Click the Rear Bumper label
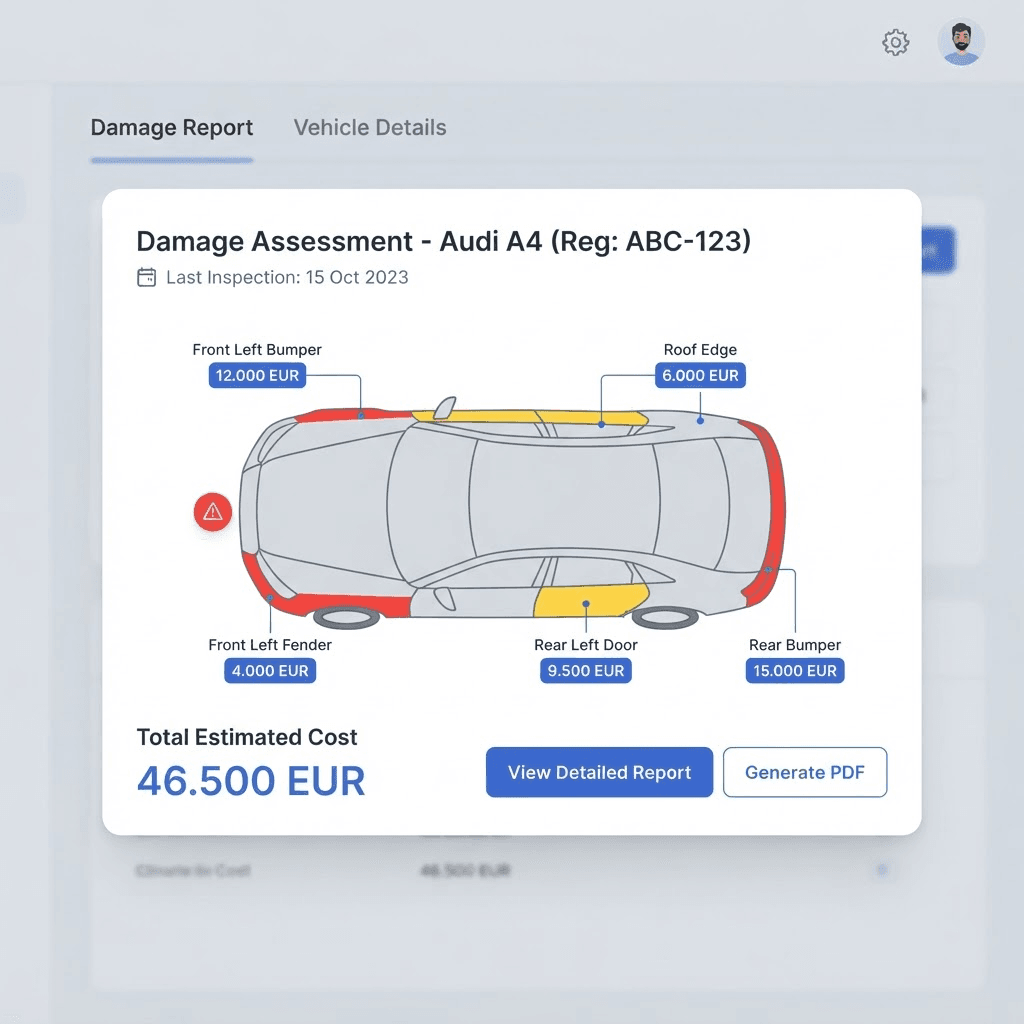The image size is (1024, 1024). click(795, 645)
